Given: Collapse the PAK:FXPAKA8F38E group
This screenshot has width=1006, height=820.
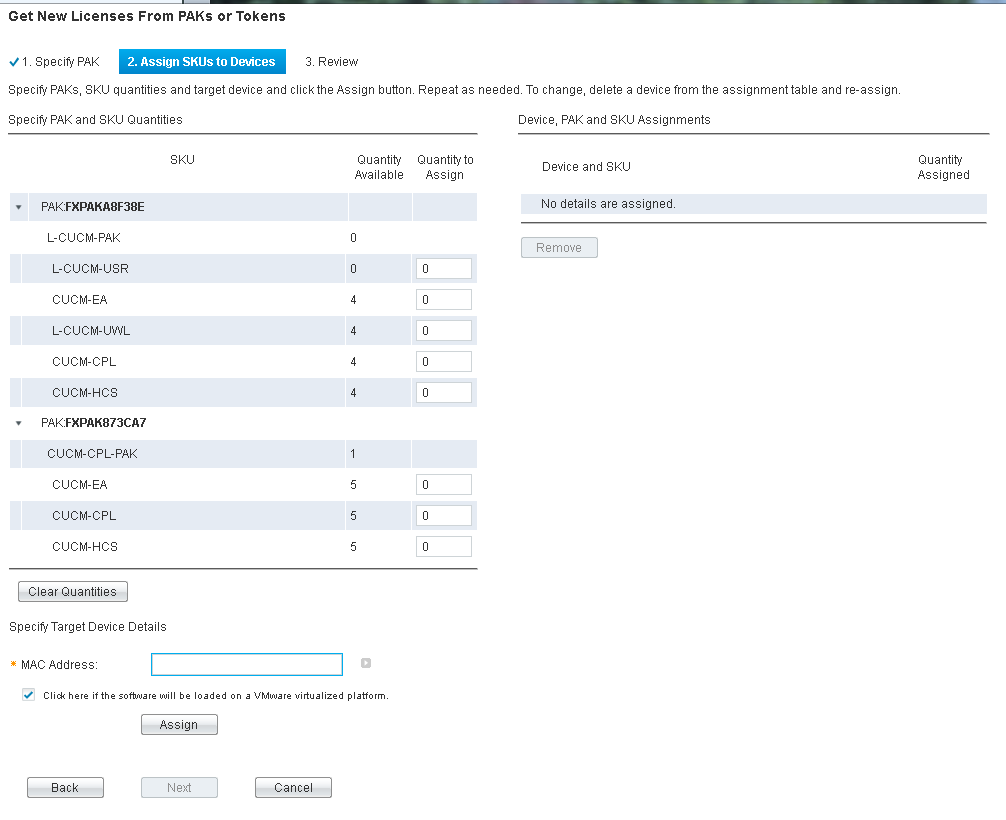Looking at the screenshot, I should (19, 207).
